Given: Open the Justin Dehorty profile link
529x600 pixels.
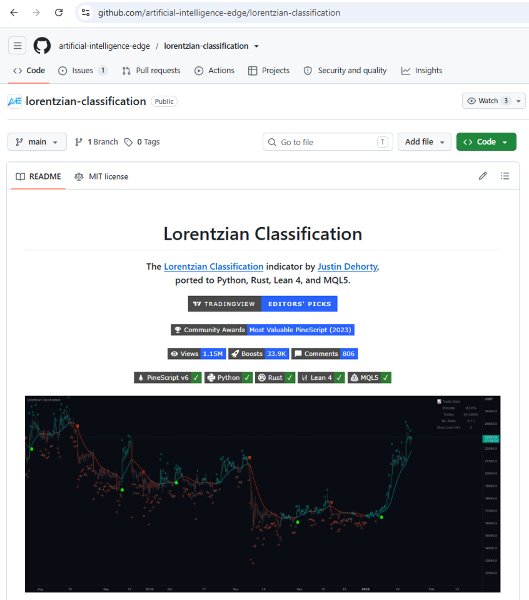Looking at the screenshot, I should pos(348,267).
